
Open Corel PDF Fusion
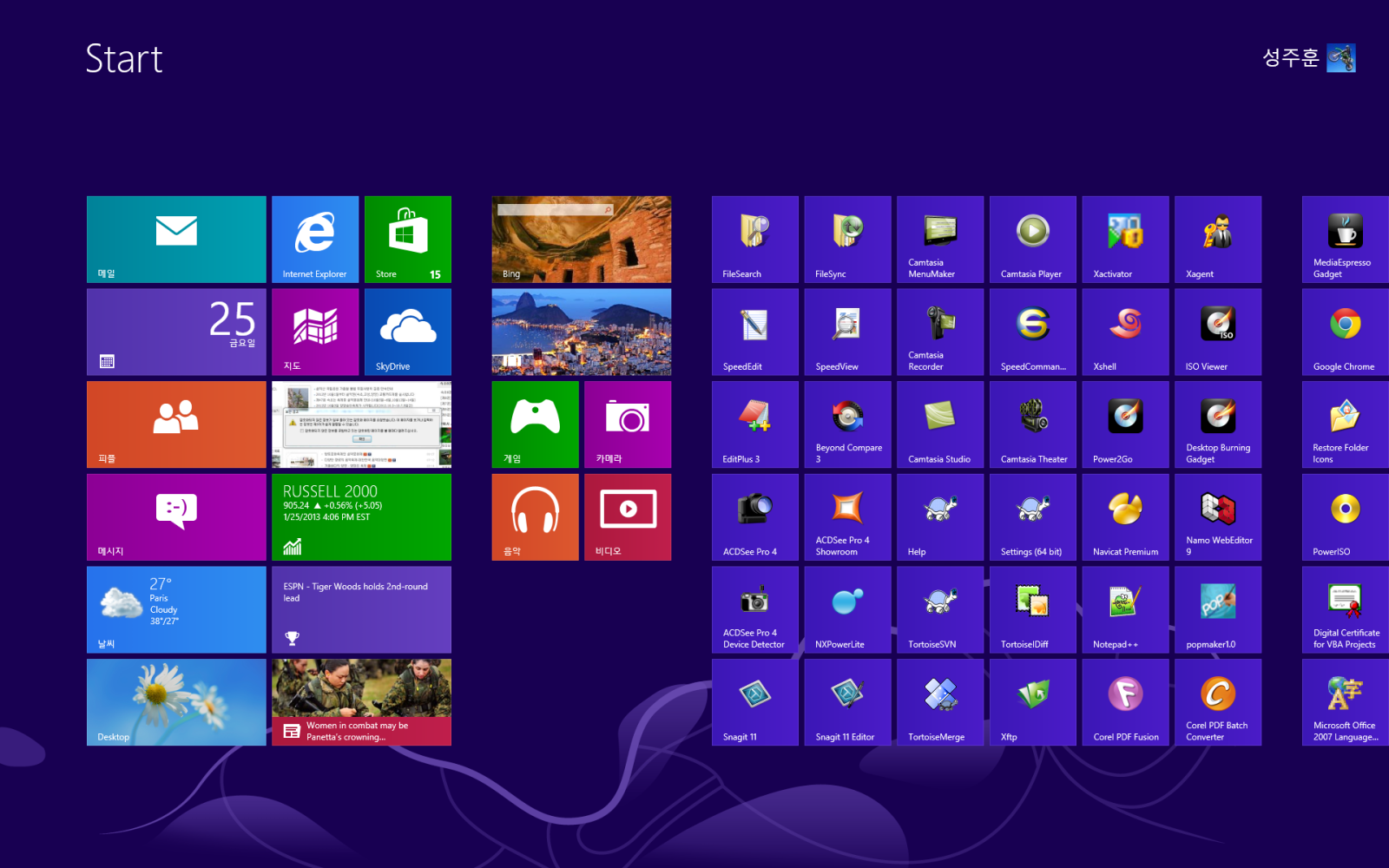[1126, 702]
